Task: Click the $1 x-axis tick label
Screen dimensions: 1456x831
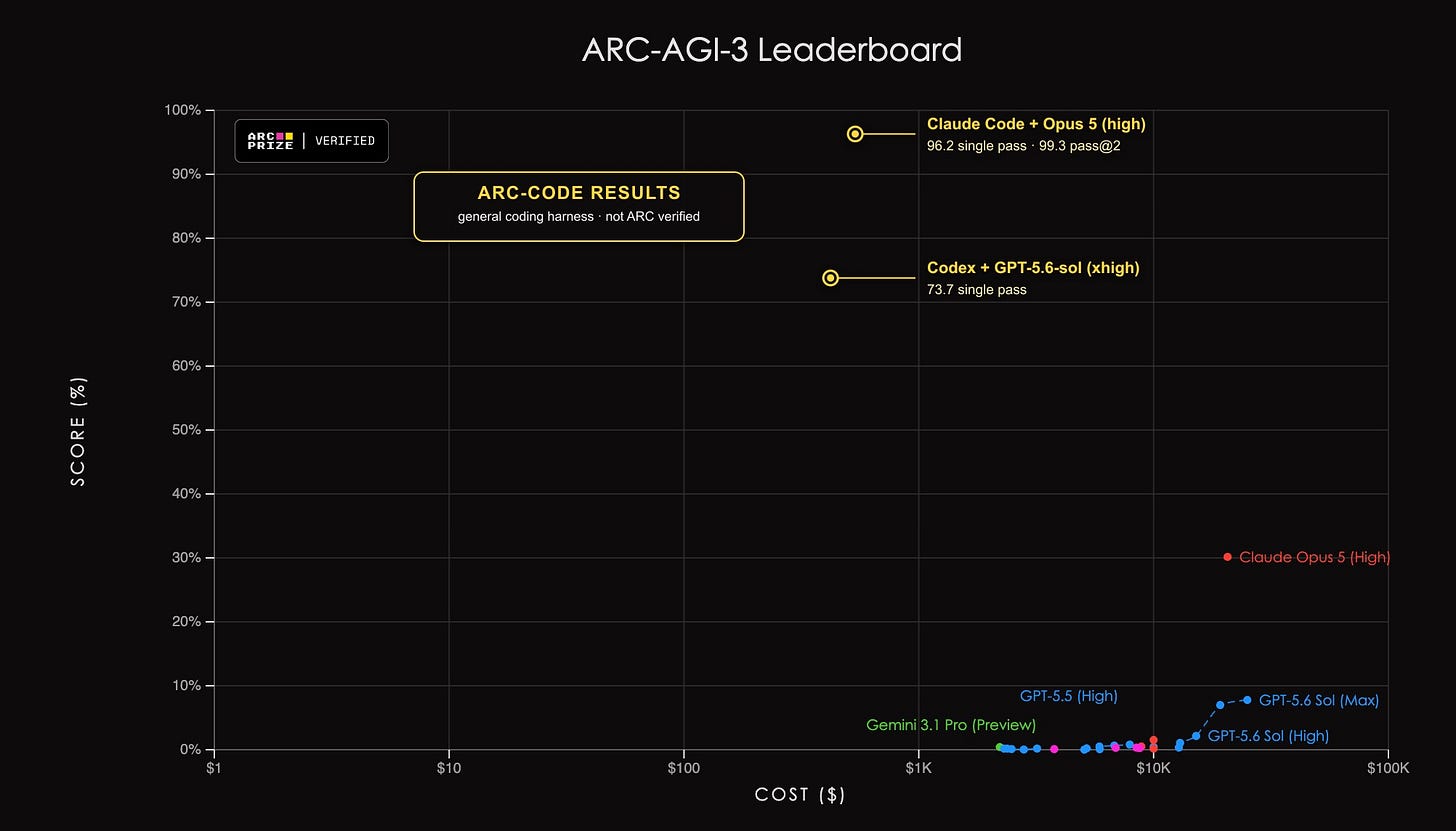Action: pos(213,769)
